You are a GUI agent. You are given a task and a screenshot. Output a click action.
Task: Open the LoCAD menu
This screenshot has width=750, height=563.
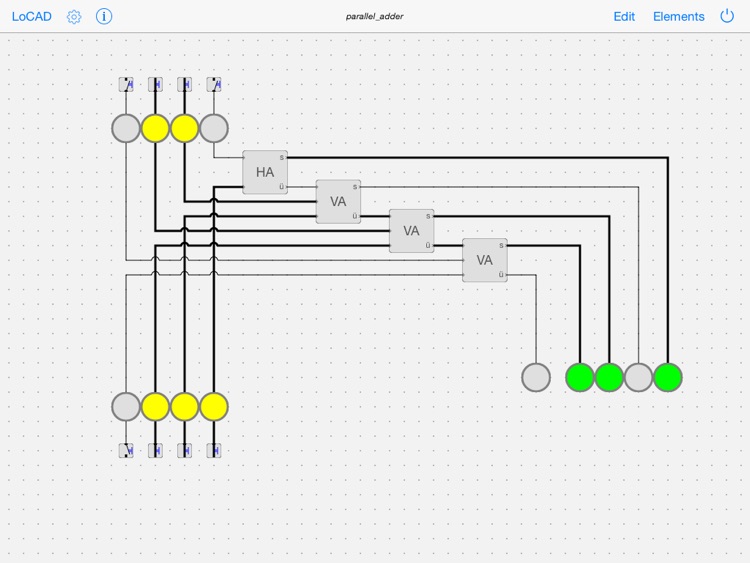click(32, 16)
